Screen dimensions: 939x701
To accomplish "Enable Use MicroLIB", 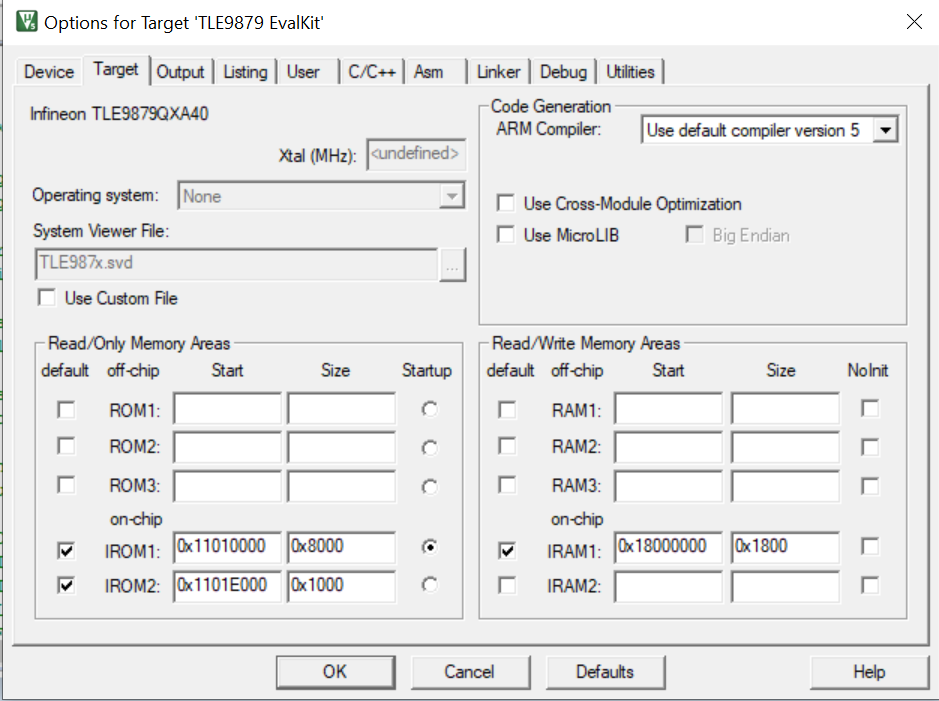I will [506, 234].
